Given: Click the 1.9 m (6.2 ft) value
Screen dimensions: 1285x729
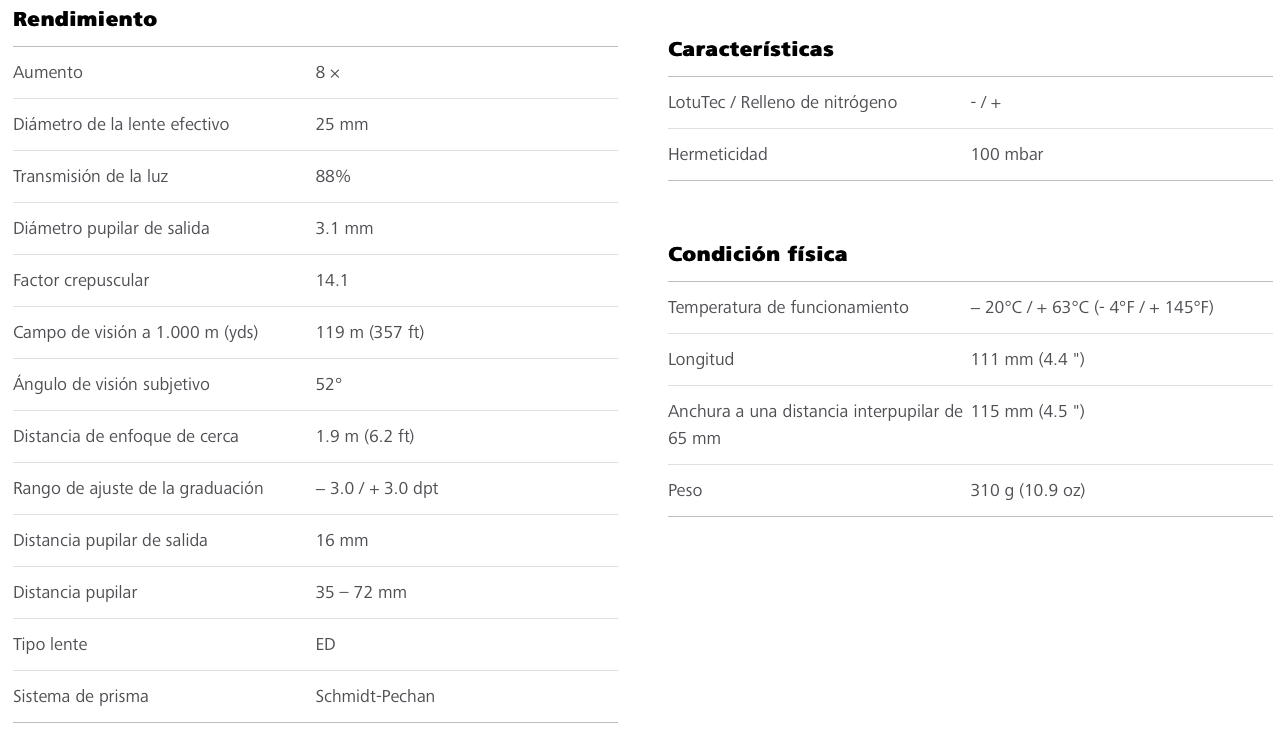Looking at the screenshot, I should [364, 436].
